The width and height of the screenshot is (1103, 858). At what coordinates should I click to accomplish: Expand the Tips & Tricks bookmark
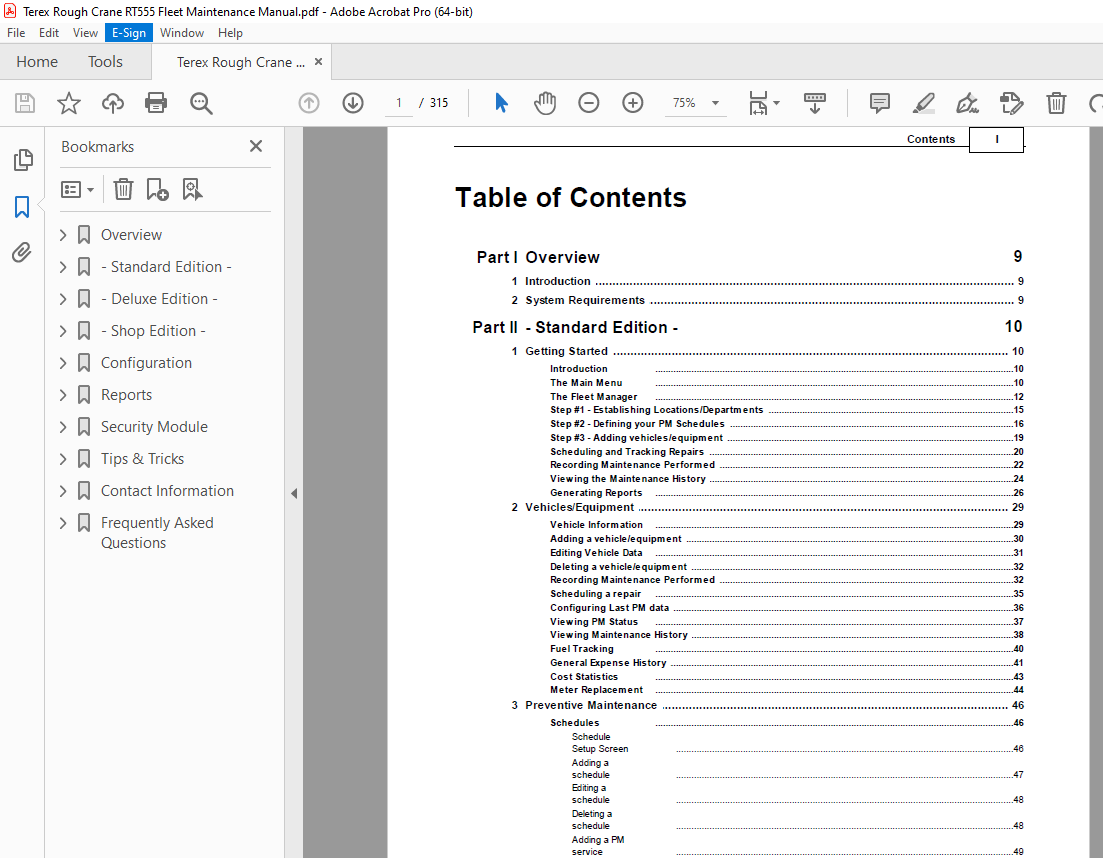tap(63, 459)
